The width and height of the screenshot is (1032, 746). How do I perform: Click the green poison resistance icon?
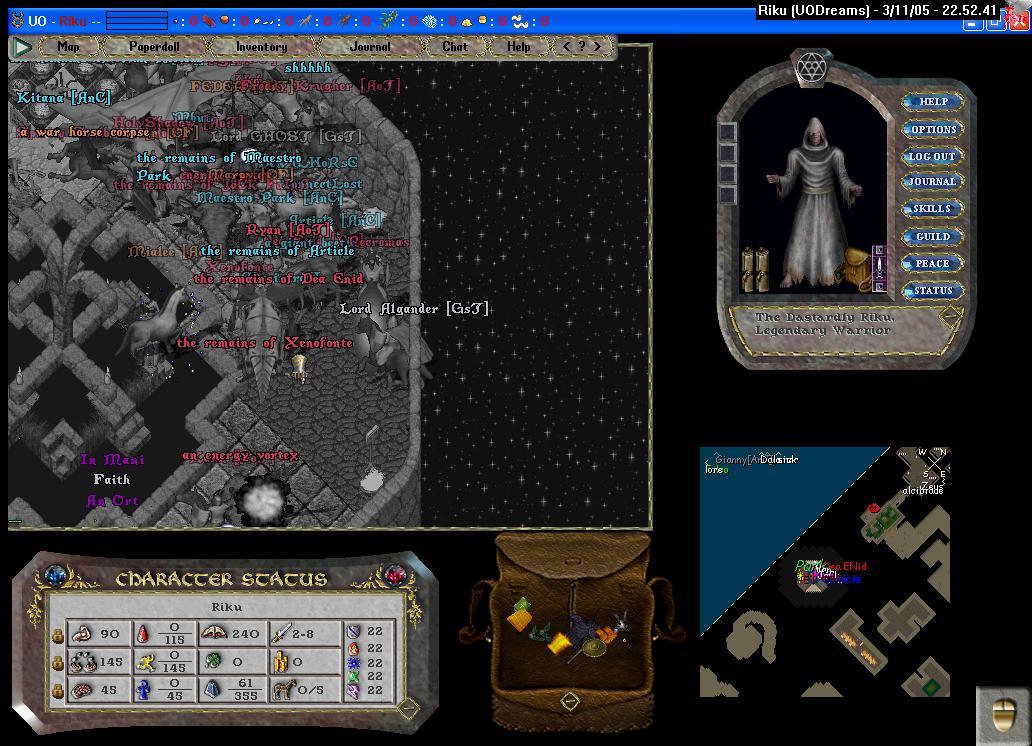coord(354,676)
